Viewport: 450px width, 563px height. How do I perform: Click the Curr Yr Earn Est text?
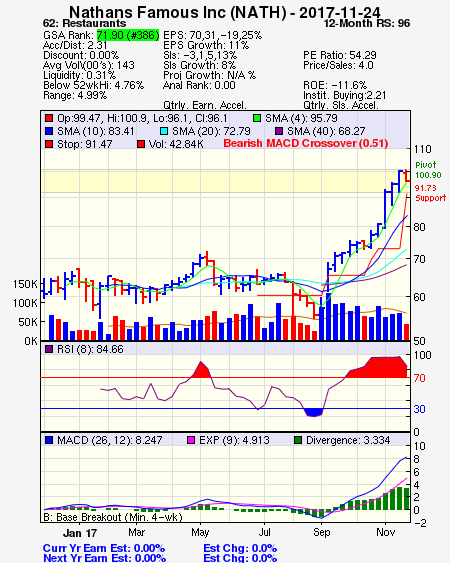tap(104, 548)
